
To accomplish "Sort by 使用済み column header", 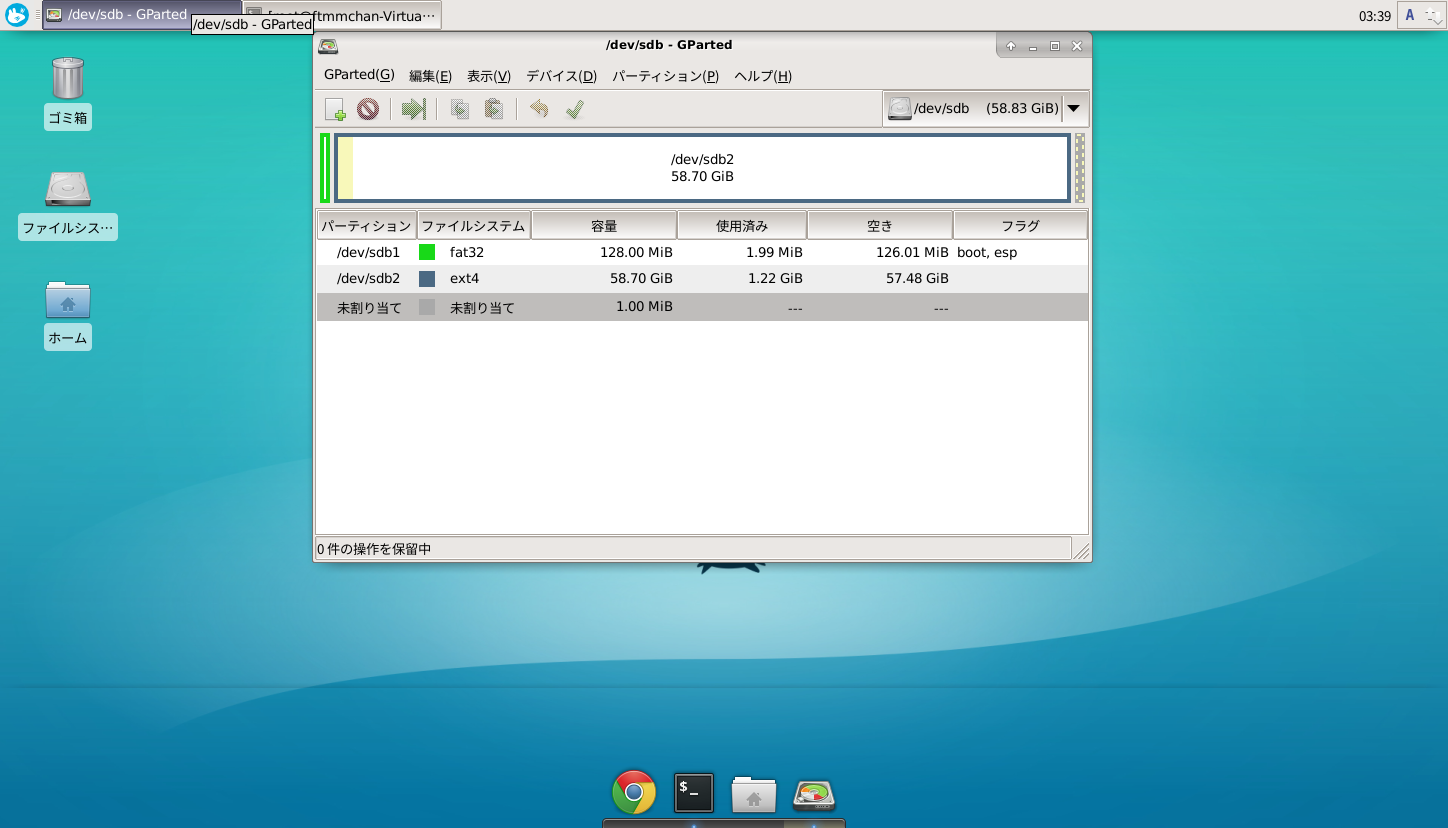I will [x=742, y=225].
